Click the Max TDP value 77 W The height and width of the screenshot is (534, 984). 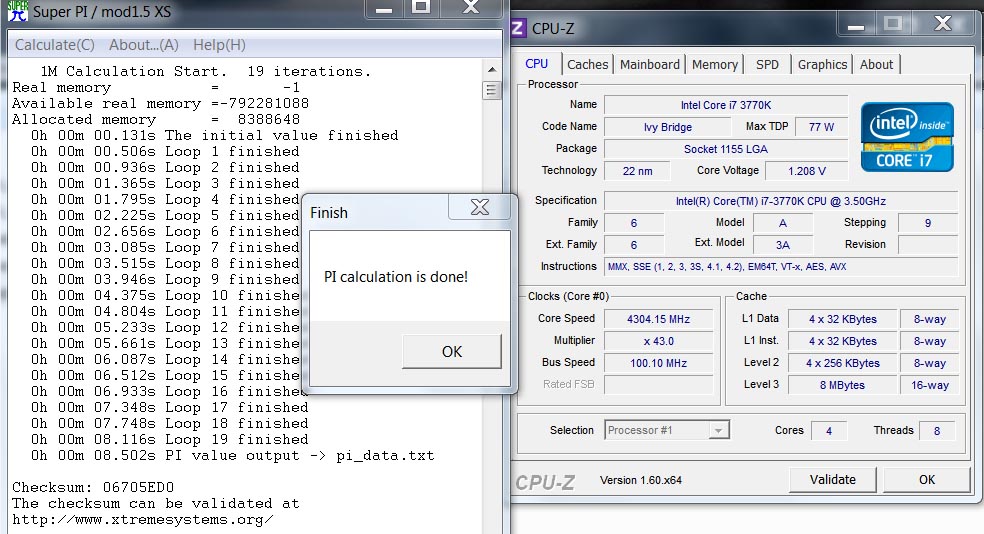coord(821,127)
